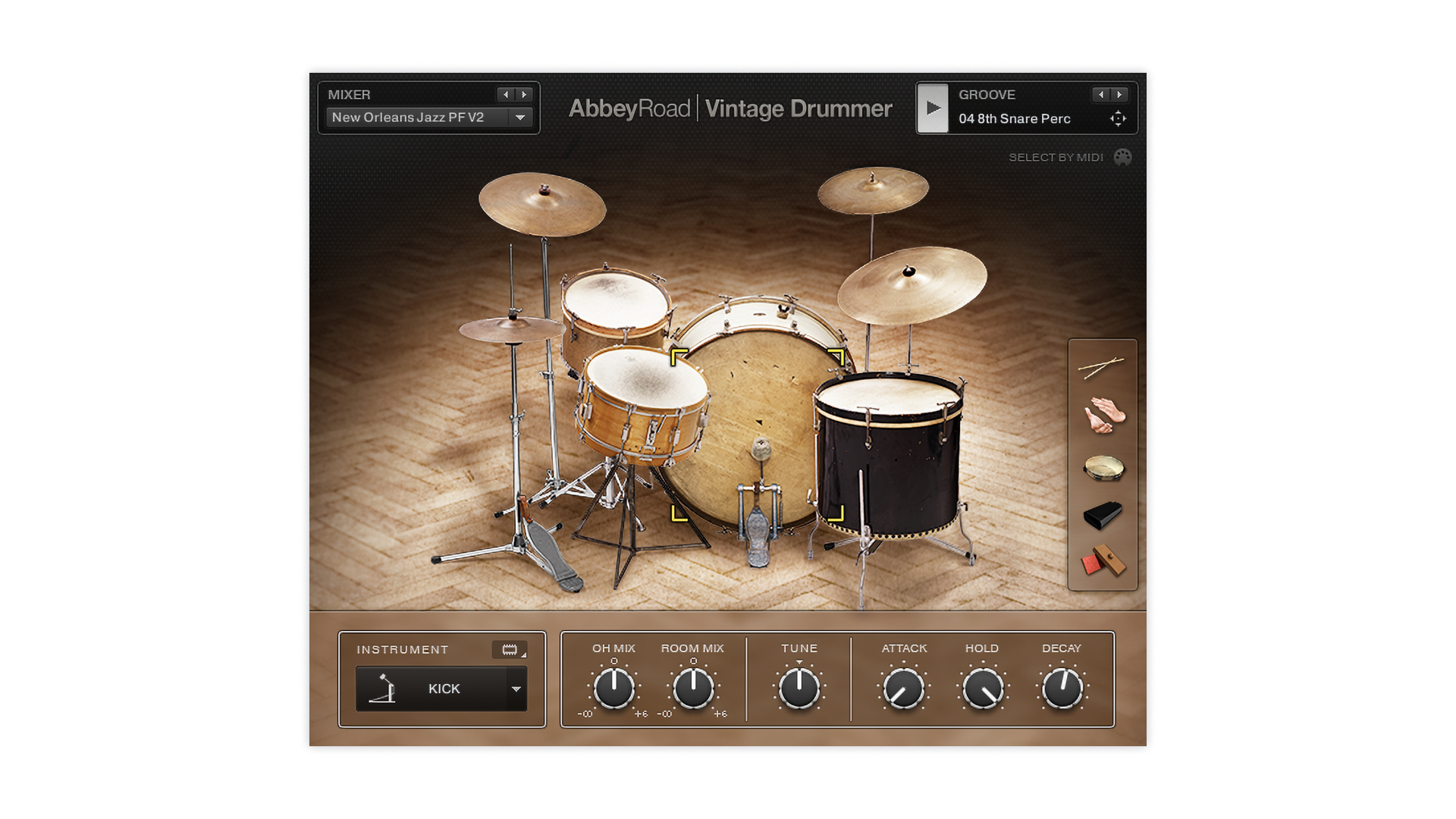This screenshot has height=819, width=1456.
Task: Toggle the MIDI learn icon in the Instrument panel
Action: (510, 650)
